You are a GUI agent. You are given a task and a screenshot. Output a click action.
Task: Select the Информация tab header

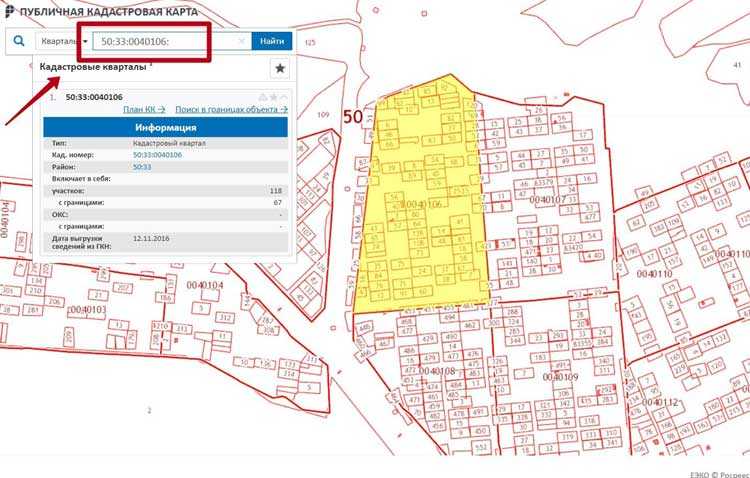click(165, 128)
